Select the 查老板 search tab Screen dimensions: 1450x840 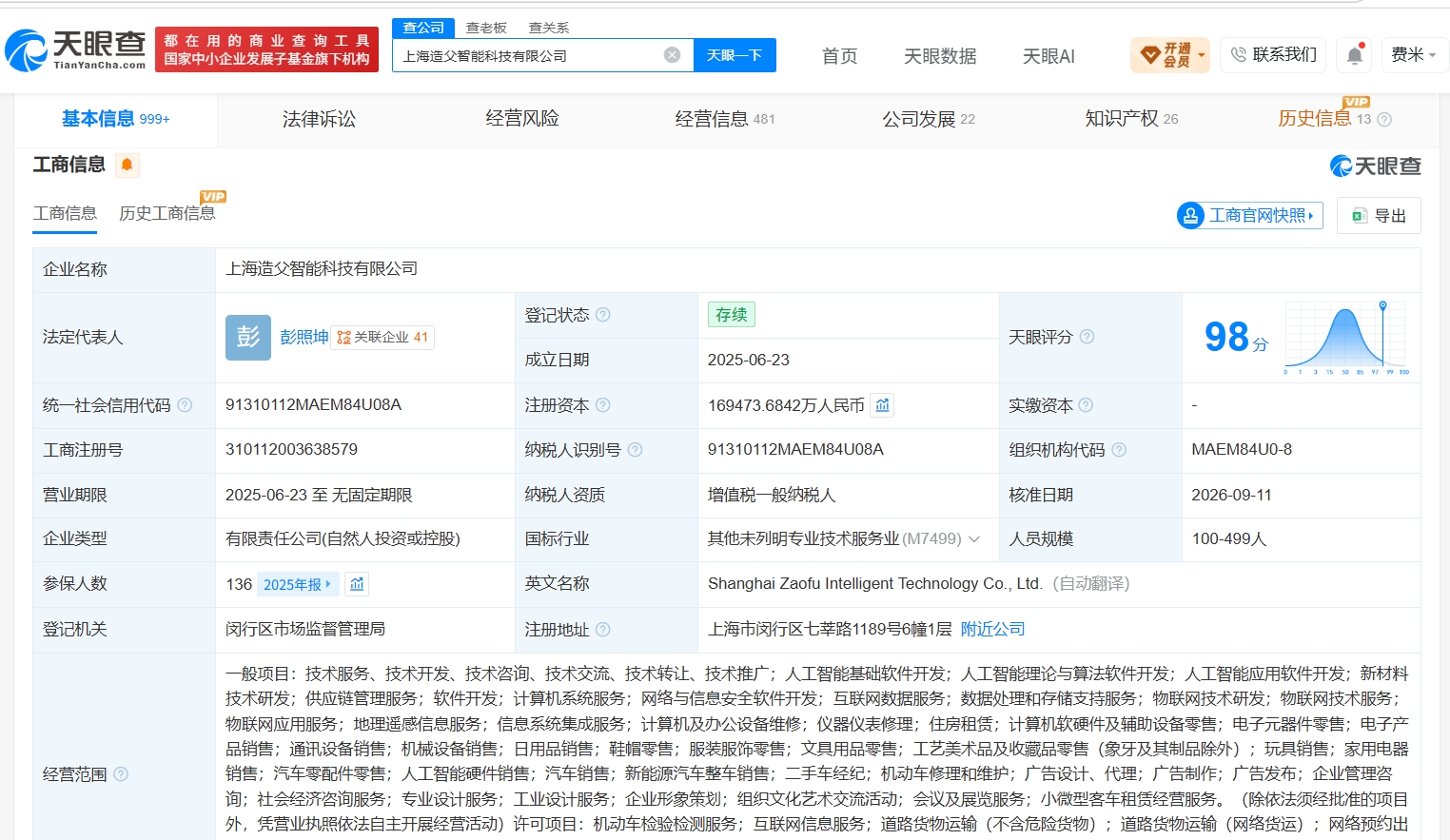[486, 28]
